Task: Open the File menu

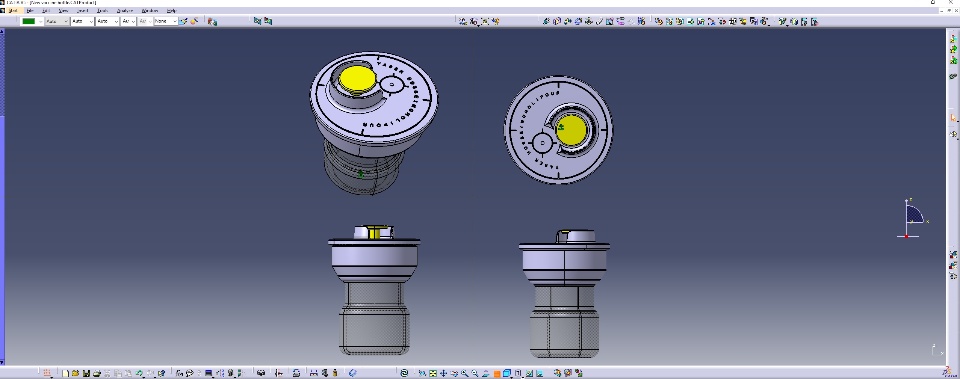Action: click(30, 10)
